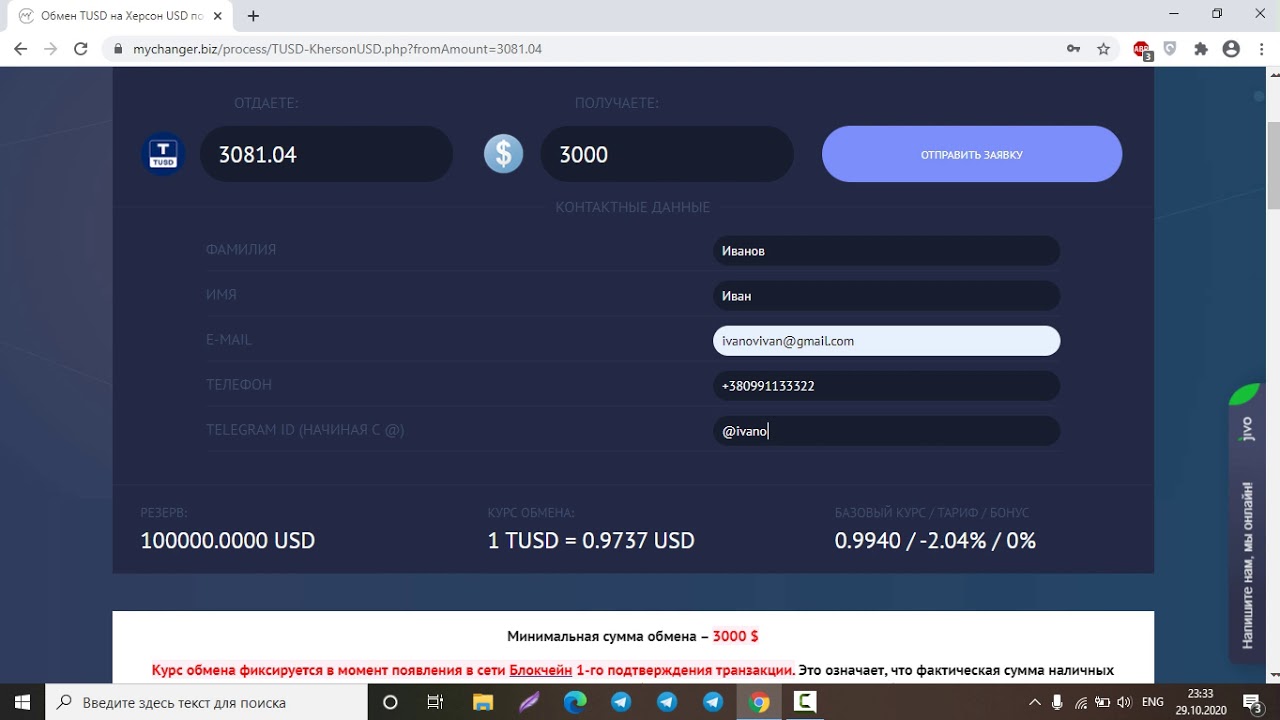The width and height of the screenshot is (1280, 720).
Task: Open the notification center icon
Action: (1252, 702)
